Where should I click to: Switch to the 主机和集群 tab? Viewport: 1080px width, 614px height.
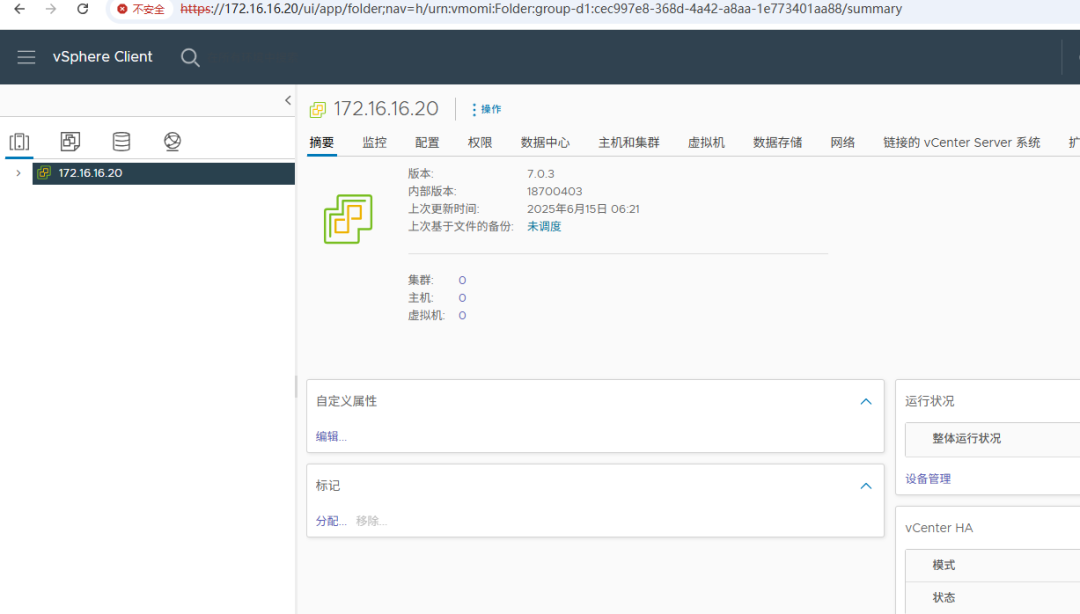(629, 143)
